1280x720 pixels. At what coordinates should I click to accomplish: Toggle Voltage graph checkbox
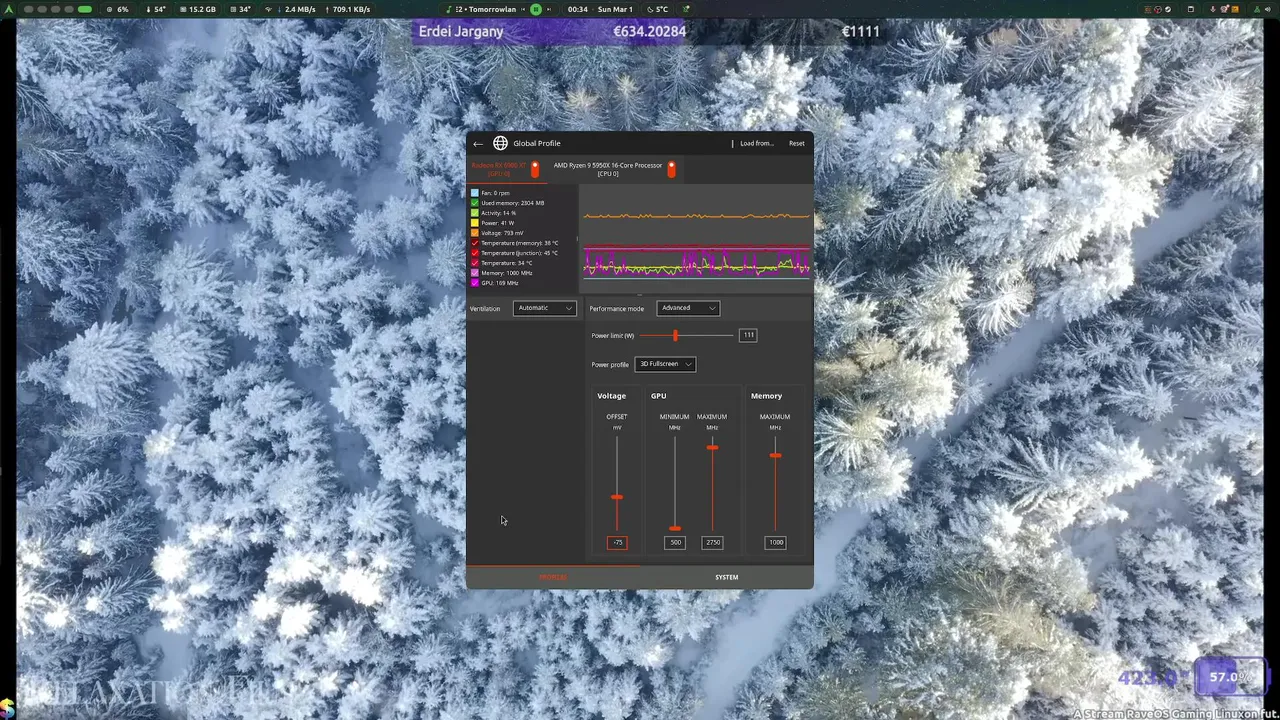[x=475, y=233]
